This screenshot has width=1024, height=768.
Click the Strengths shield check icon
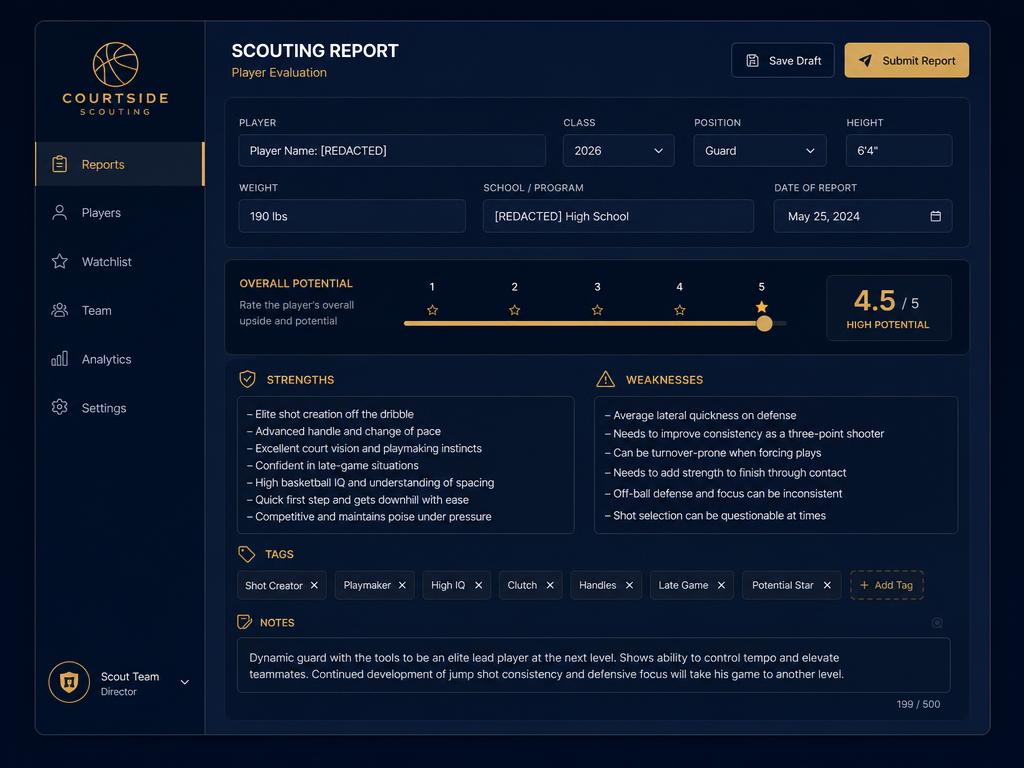click(248, 379)
